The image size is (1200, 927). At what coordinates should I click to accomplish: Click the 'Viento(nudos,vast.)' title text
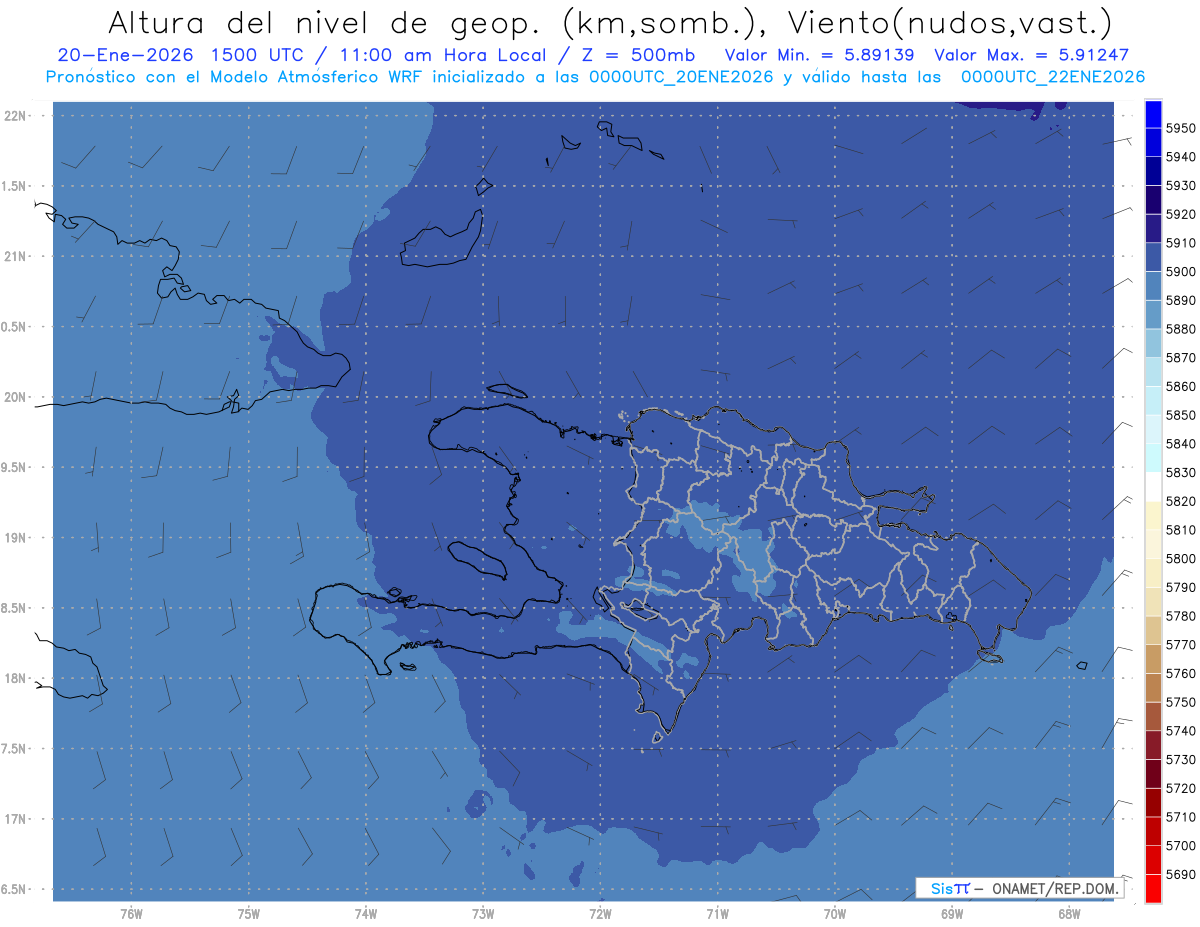[948, 22]
